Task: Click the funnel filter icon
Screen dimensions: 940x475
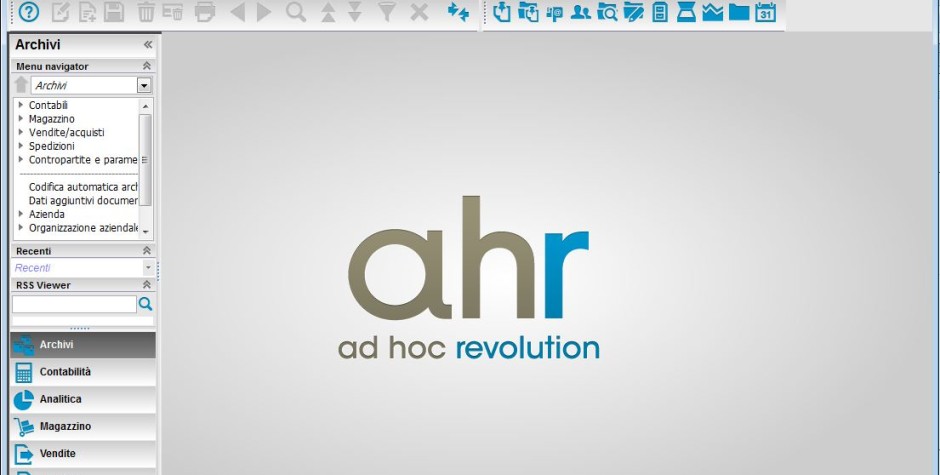Action: [387, 12]
